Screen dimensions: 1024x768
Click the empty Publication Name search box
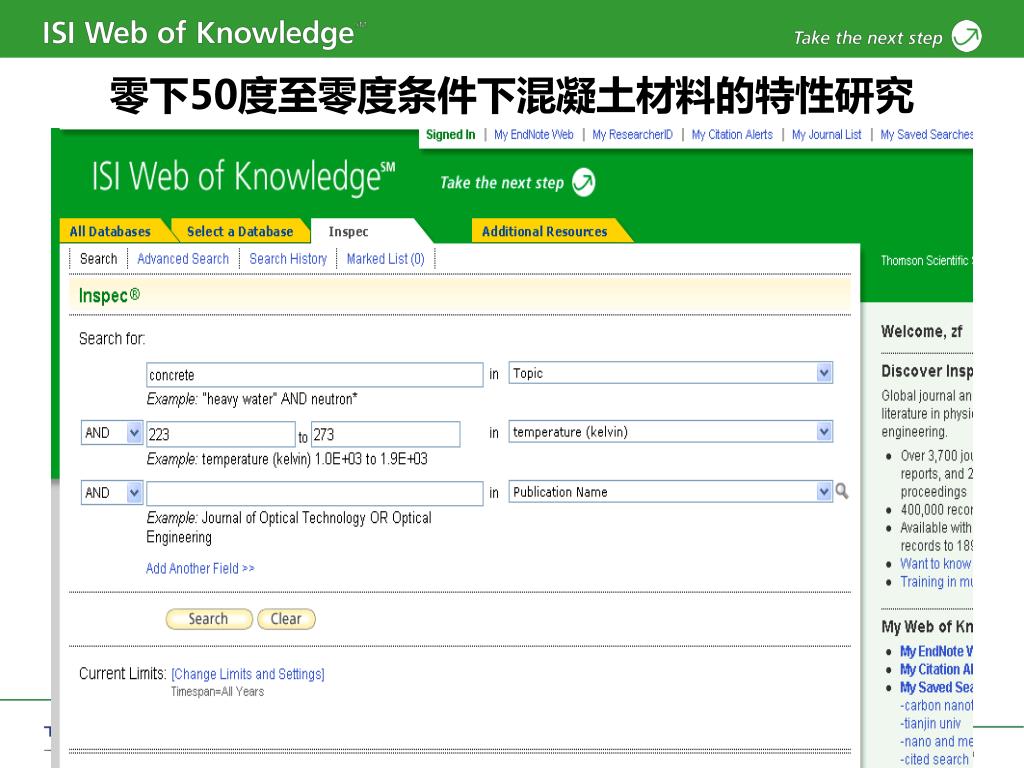click(x=315, y=493)
